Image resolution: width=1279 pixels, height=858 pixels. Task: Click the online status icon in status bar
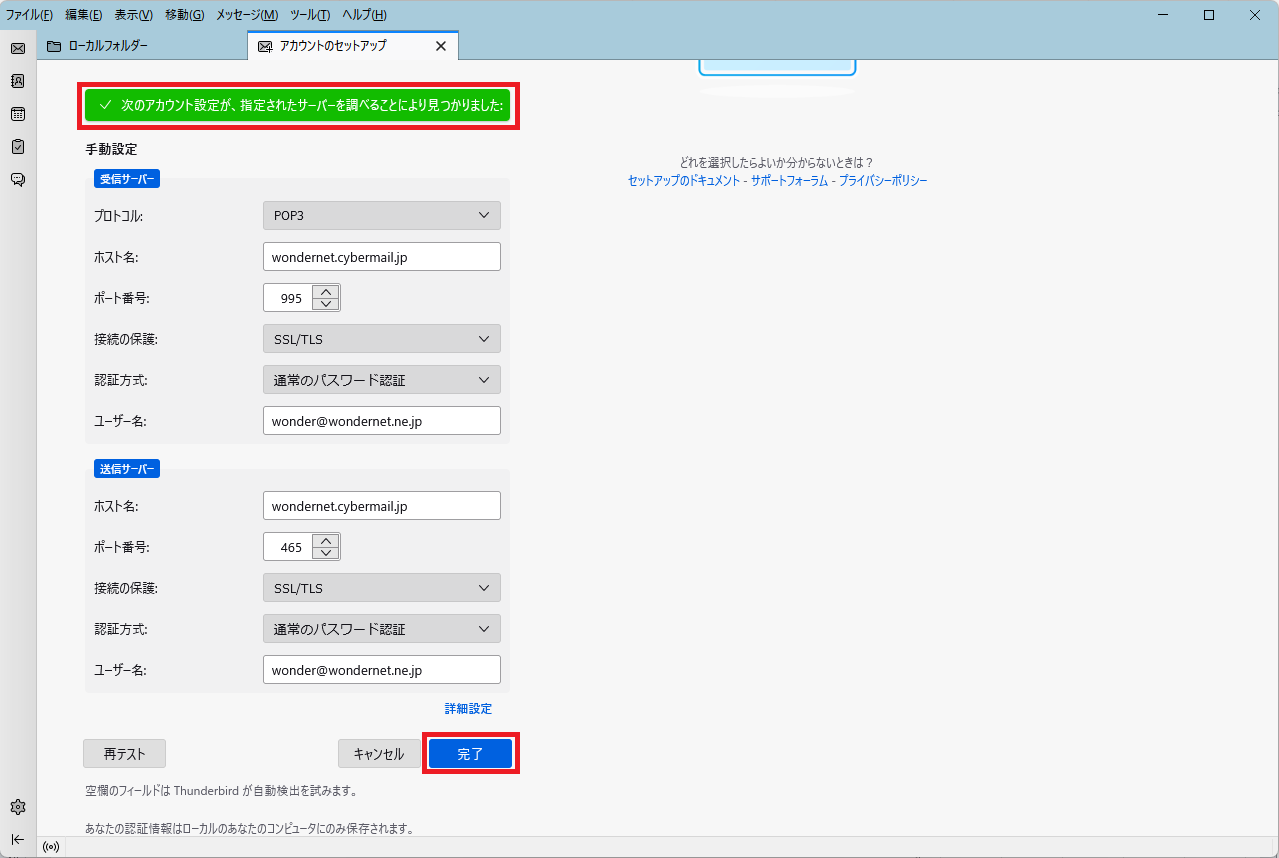51,847
